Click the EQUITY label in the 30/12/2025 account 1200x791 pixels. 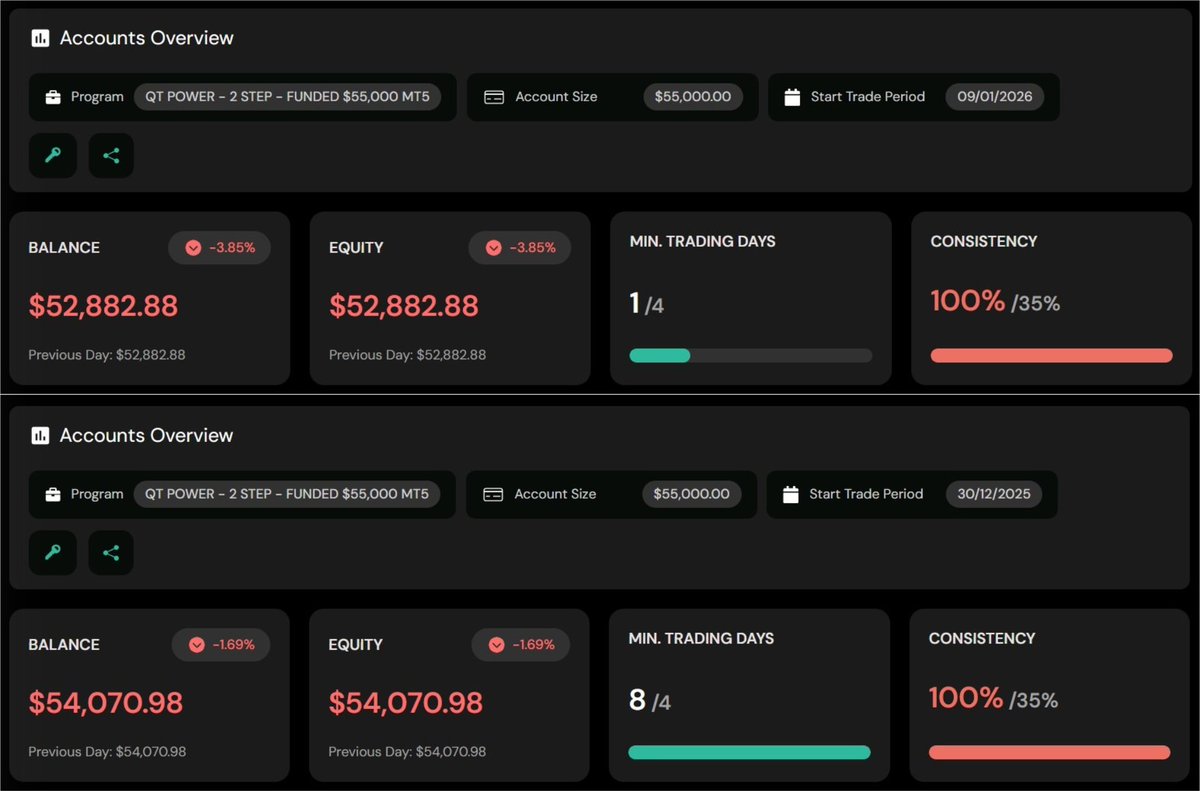point(356,645)
